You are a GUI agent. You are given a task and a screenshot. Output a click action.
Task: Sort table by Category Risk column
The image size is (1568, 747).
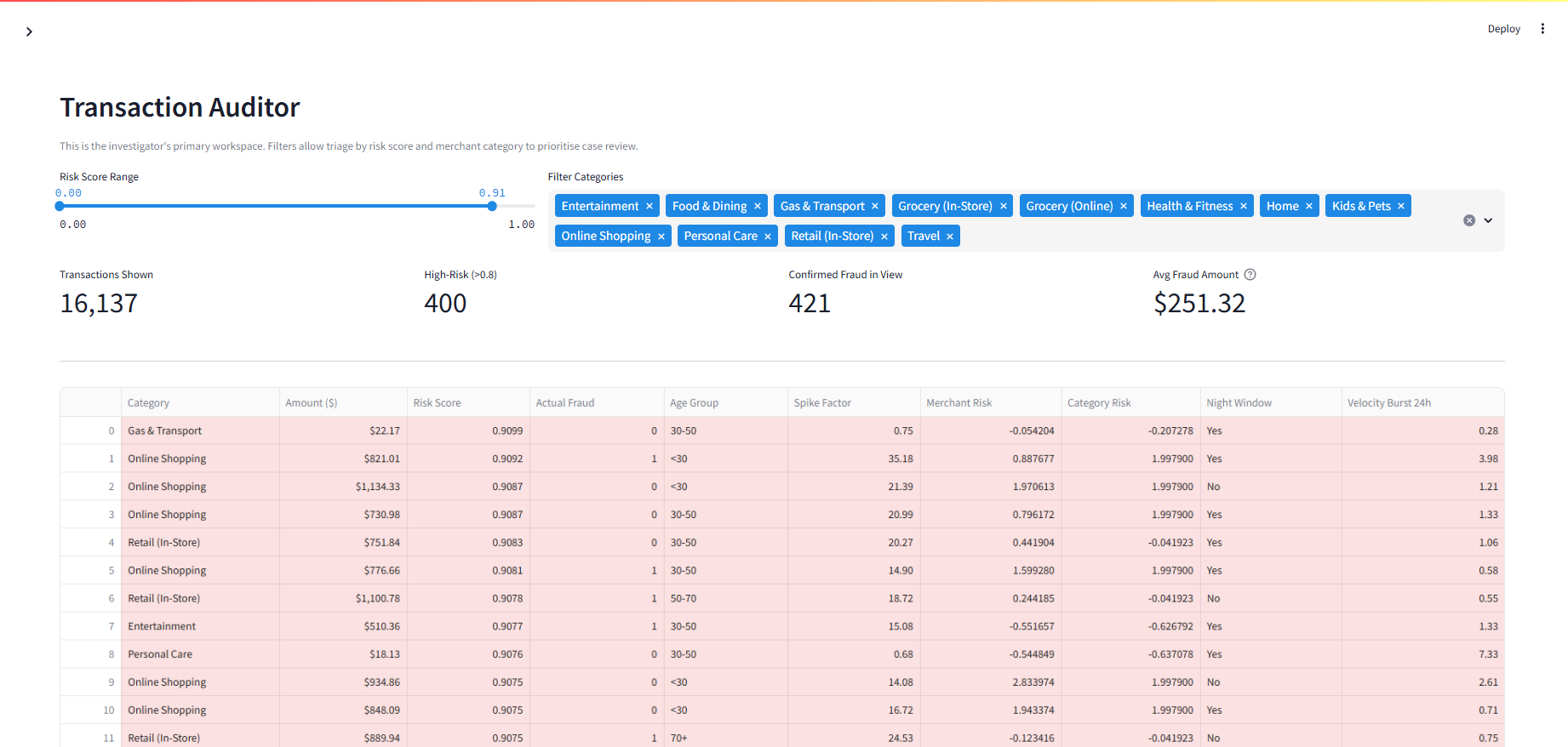tap(1131, 402)
